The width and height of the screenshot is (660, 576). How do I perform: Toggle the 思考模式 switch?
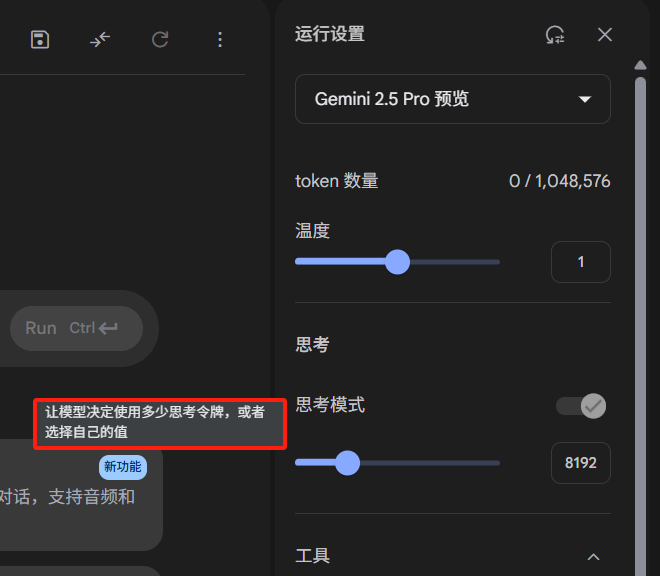pos(581,406)
